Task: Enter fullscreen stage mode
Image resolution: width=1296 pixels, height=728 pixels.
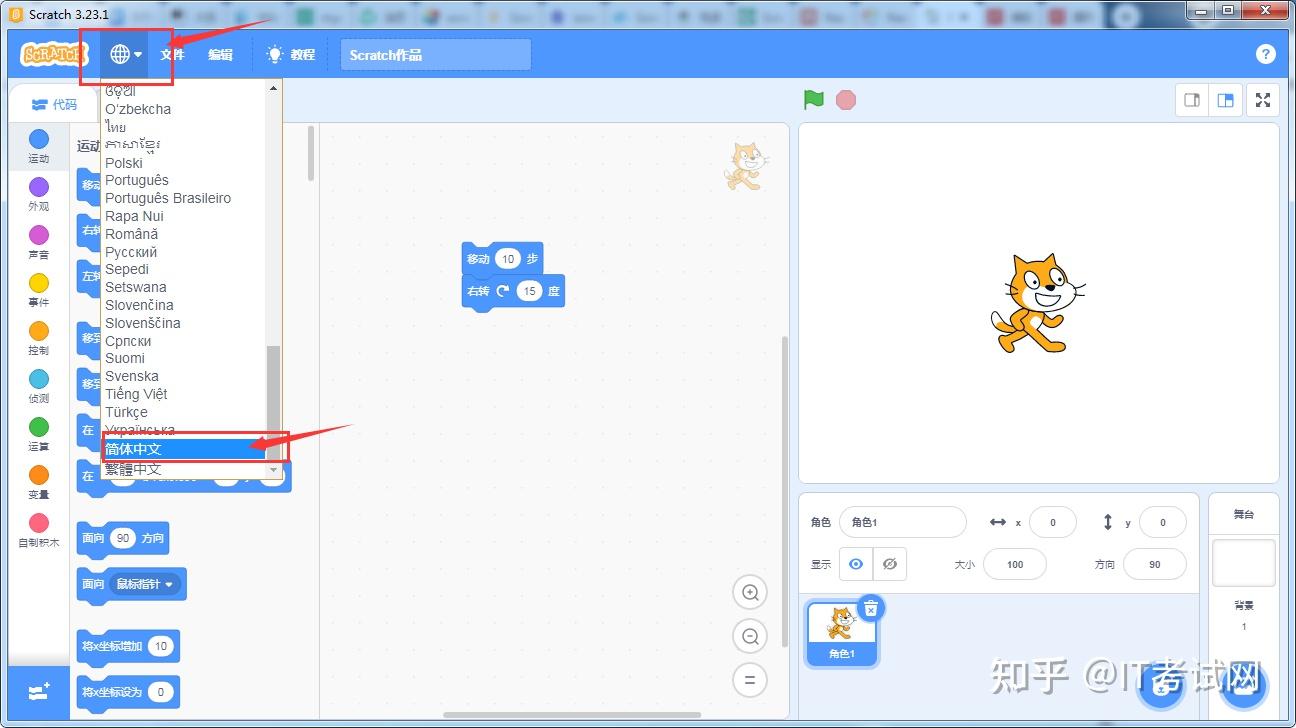Action: [1263, 100]
